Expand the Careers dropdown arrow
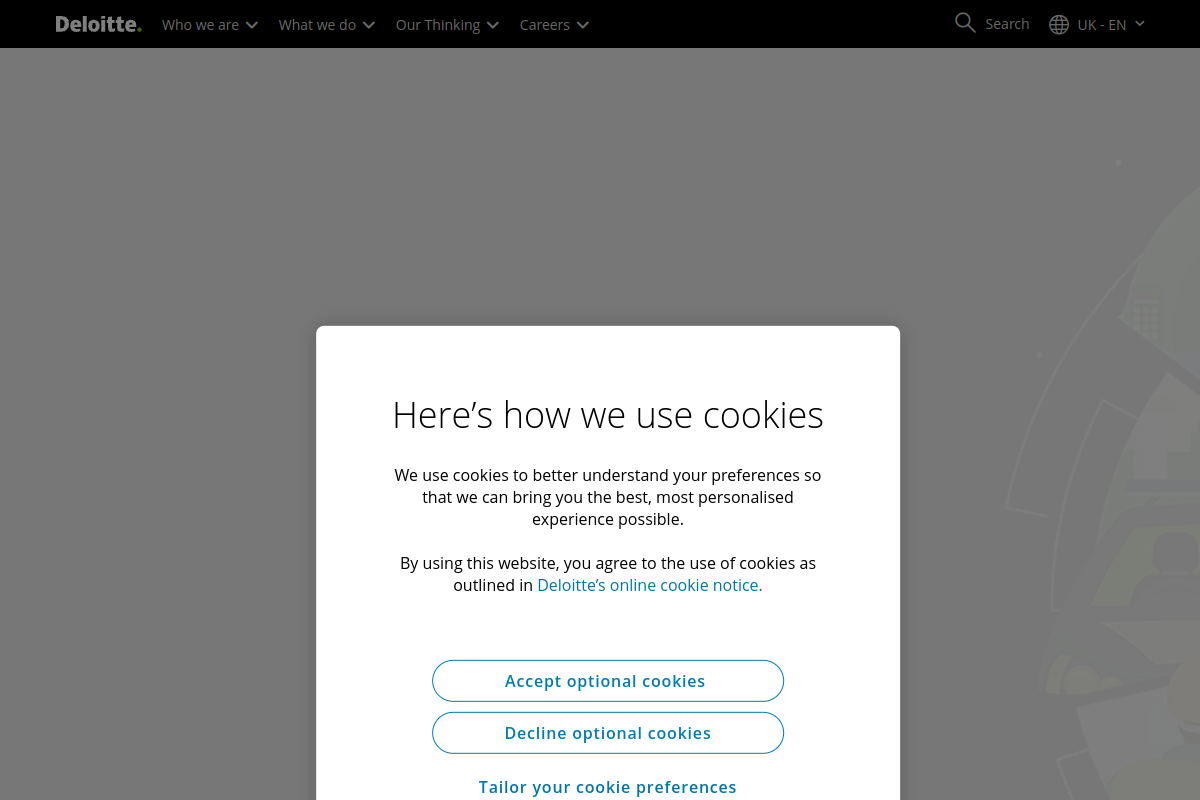This screenshot has width=1200, height=800. (582, 24)
